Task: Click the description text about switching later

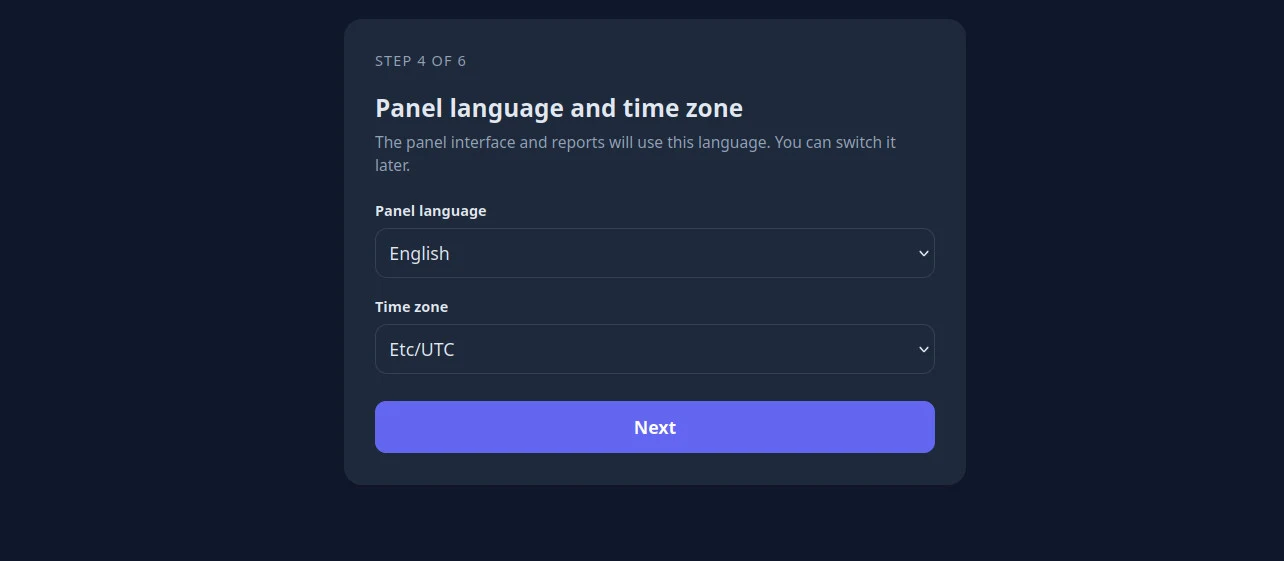Action: click(x=635, y=153)
